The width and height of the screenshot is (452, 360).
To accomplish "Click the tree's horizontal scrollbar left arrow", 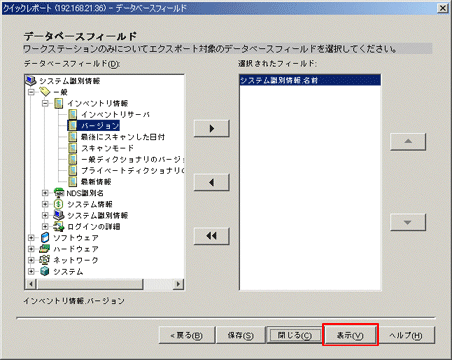I will coord(31,284).
